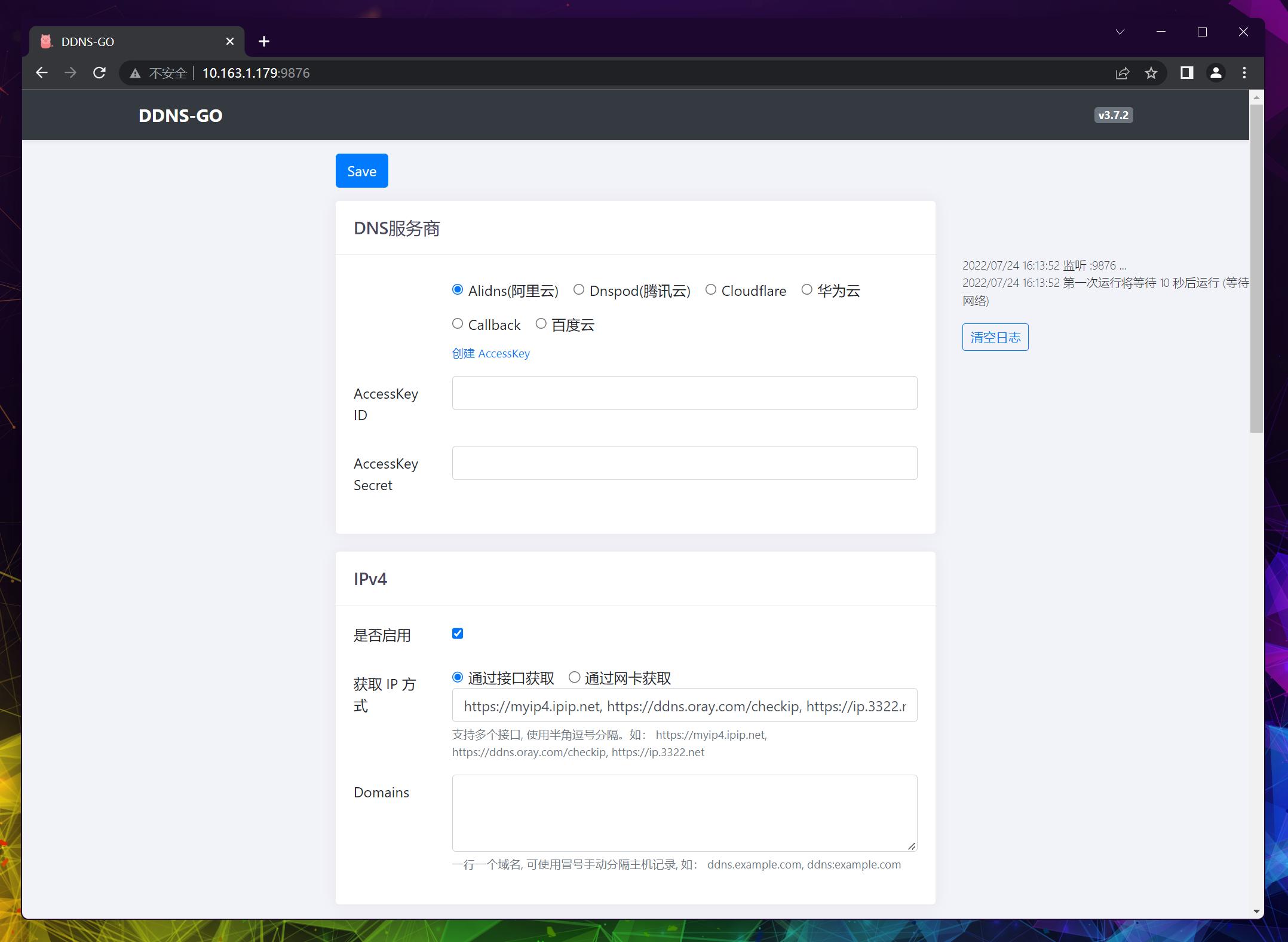
Task: Open the browser share icon
Action: (x=1123, y=73)
